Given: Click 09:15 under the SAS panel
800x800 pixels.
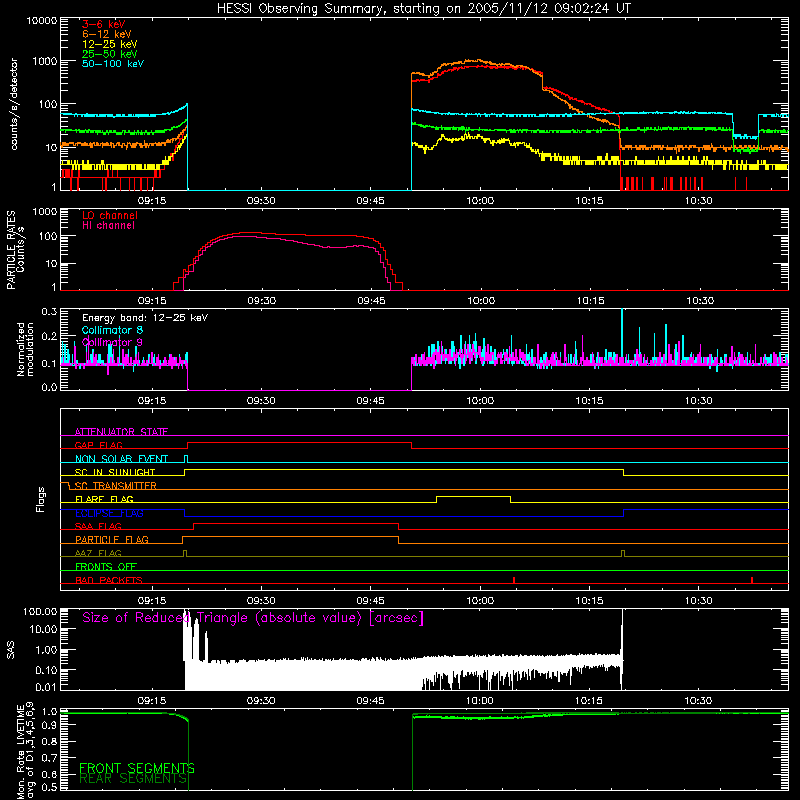Looking at the screenshot, I should click(152, 701).
